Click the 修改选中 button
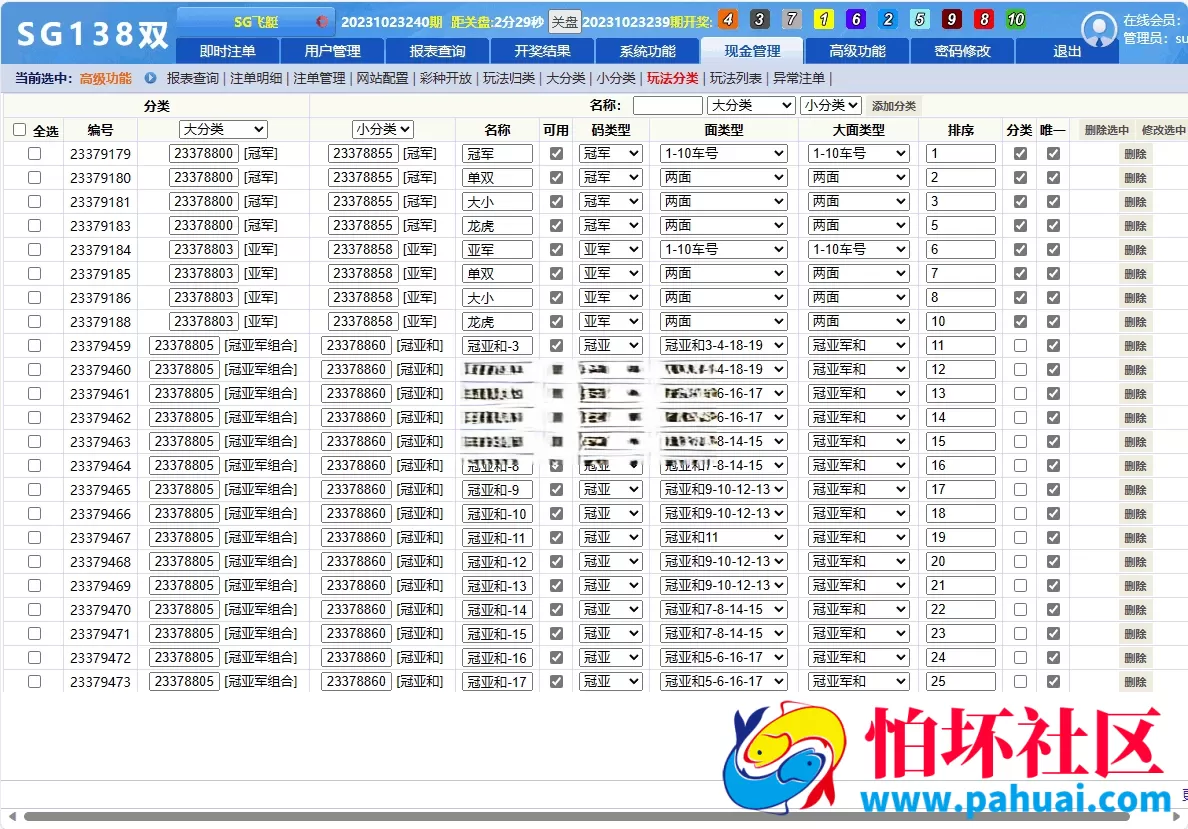This screenshot has width=1188, height=829. tap(1163, 130)
